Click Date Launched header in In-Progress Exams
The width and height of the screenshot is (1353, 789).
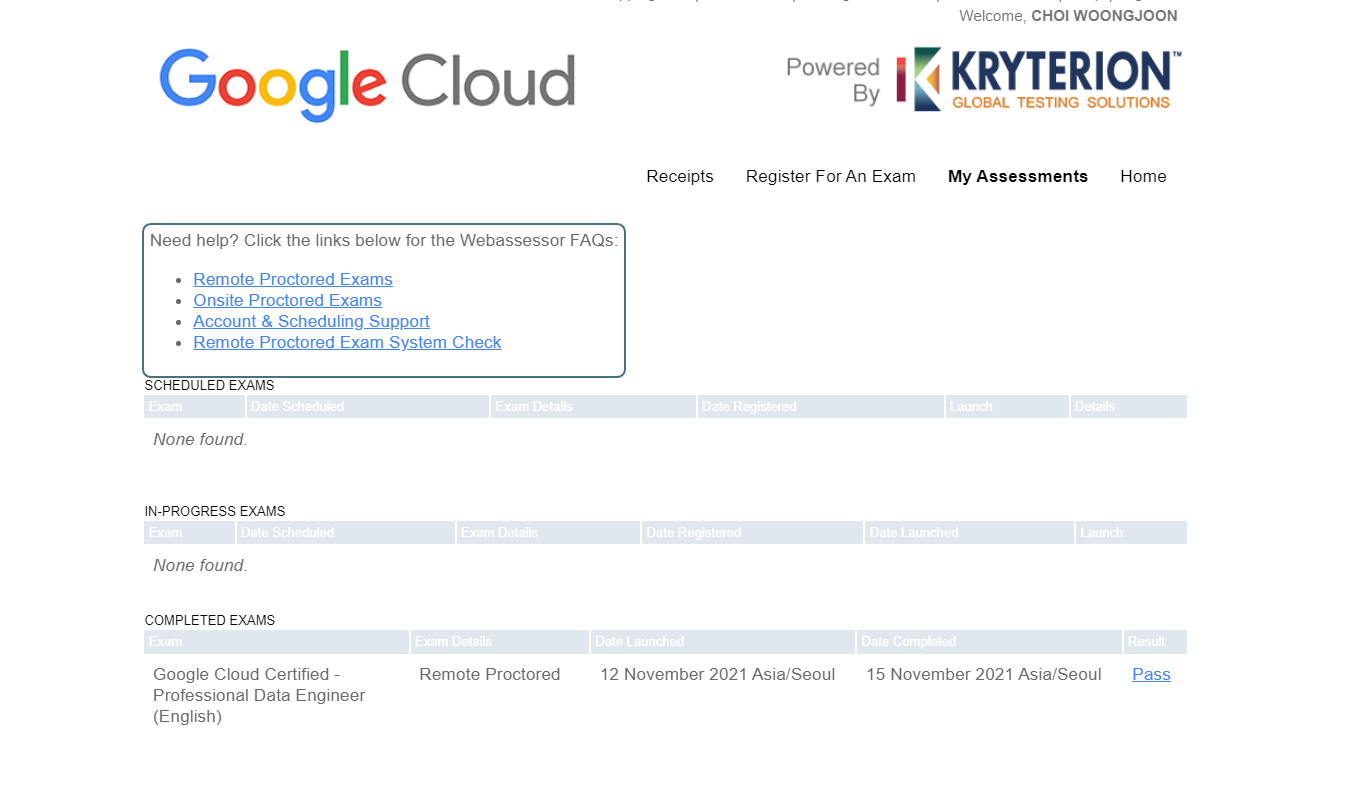point(970,532)
